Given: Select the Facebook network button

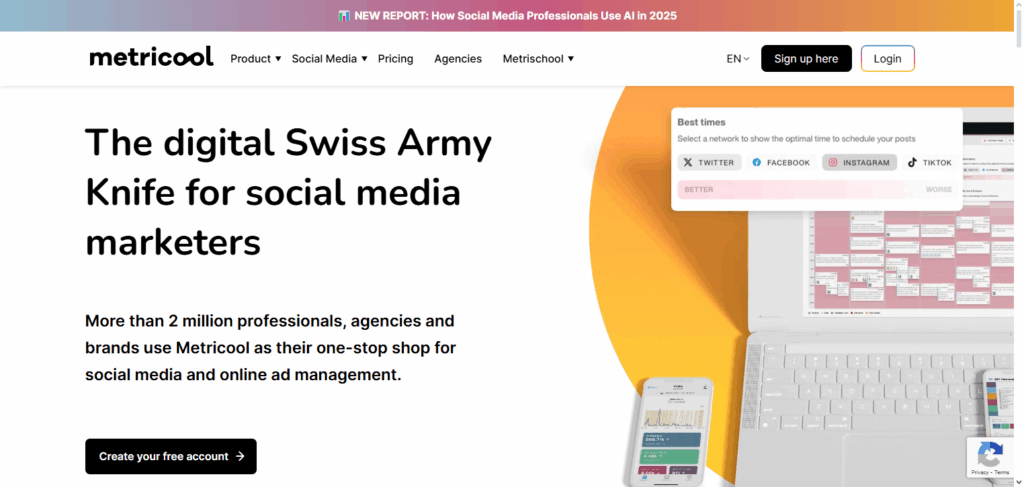Looking at the screenshot, I should pyautogui.click(x=781, y=163).
